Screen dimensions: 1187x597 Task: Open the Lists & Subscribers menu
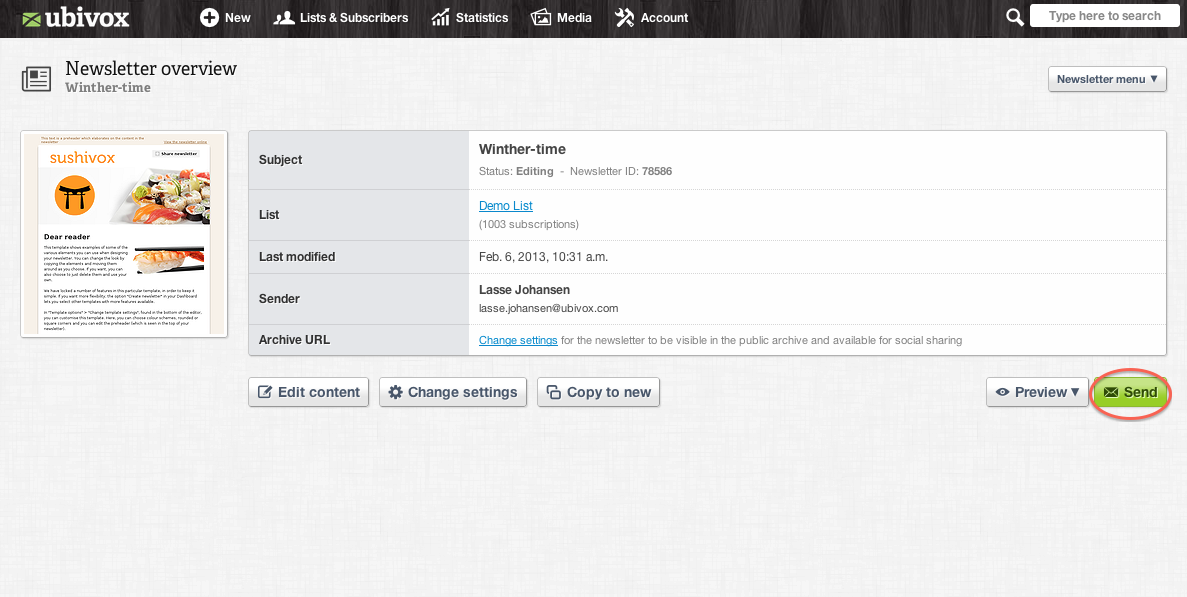coord(341,17)
